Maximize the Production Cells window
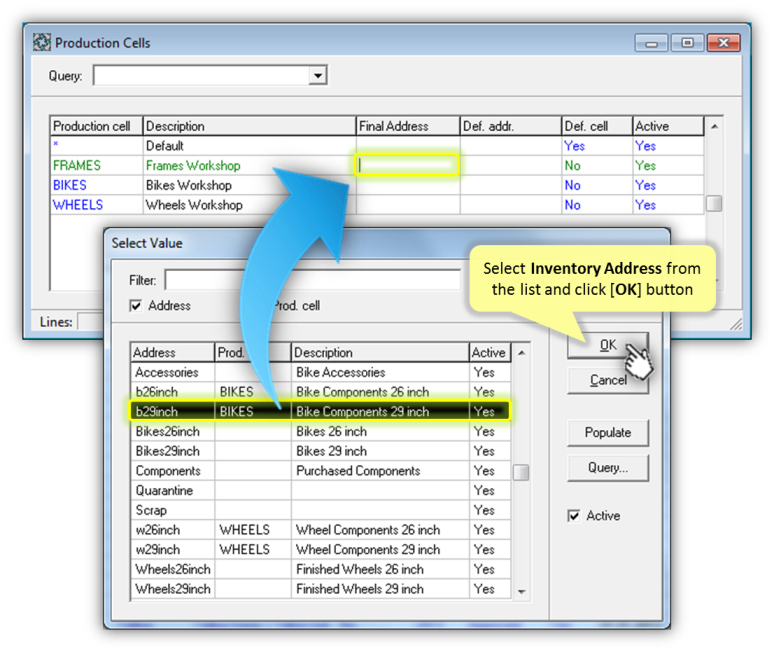This screenshot has height=652, width=774. 687,42
